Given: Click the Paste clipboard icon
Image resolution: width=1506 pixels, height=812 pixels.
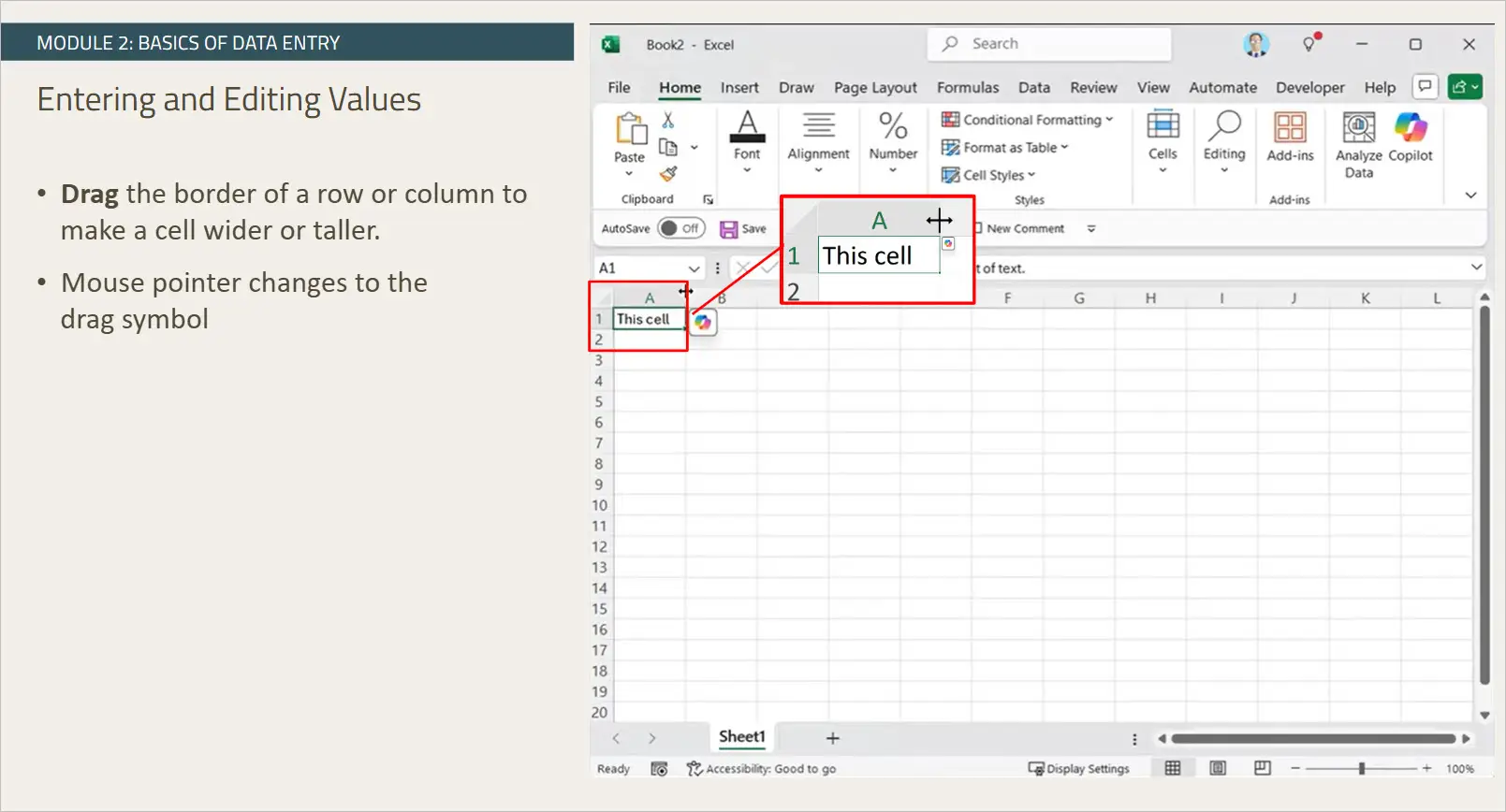Looking at the screenshot, I should (x=629, y=129).
